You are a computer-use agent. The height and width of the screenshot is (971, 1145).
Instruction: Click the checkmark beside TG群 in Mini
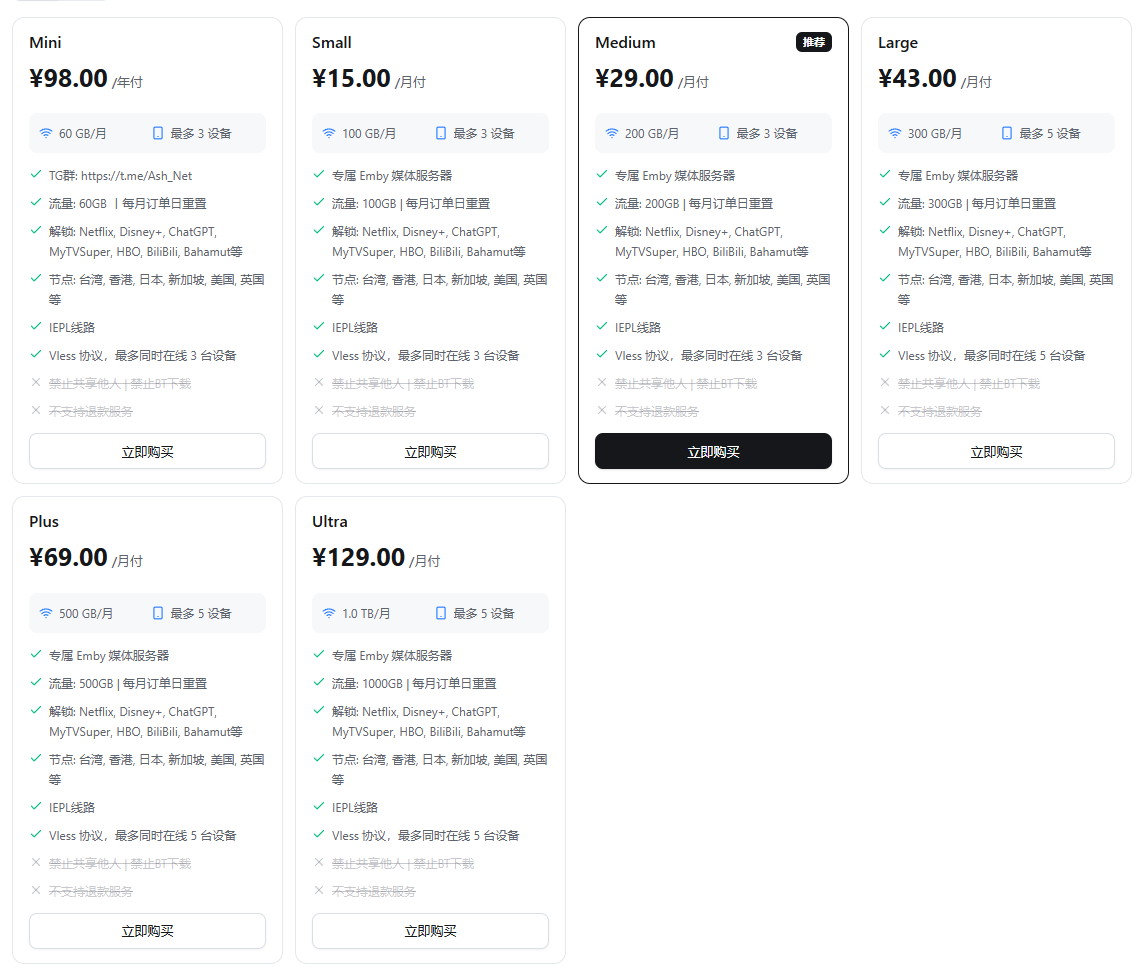pyautogui.click(x=36, y=174)
